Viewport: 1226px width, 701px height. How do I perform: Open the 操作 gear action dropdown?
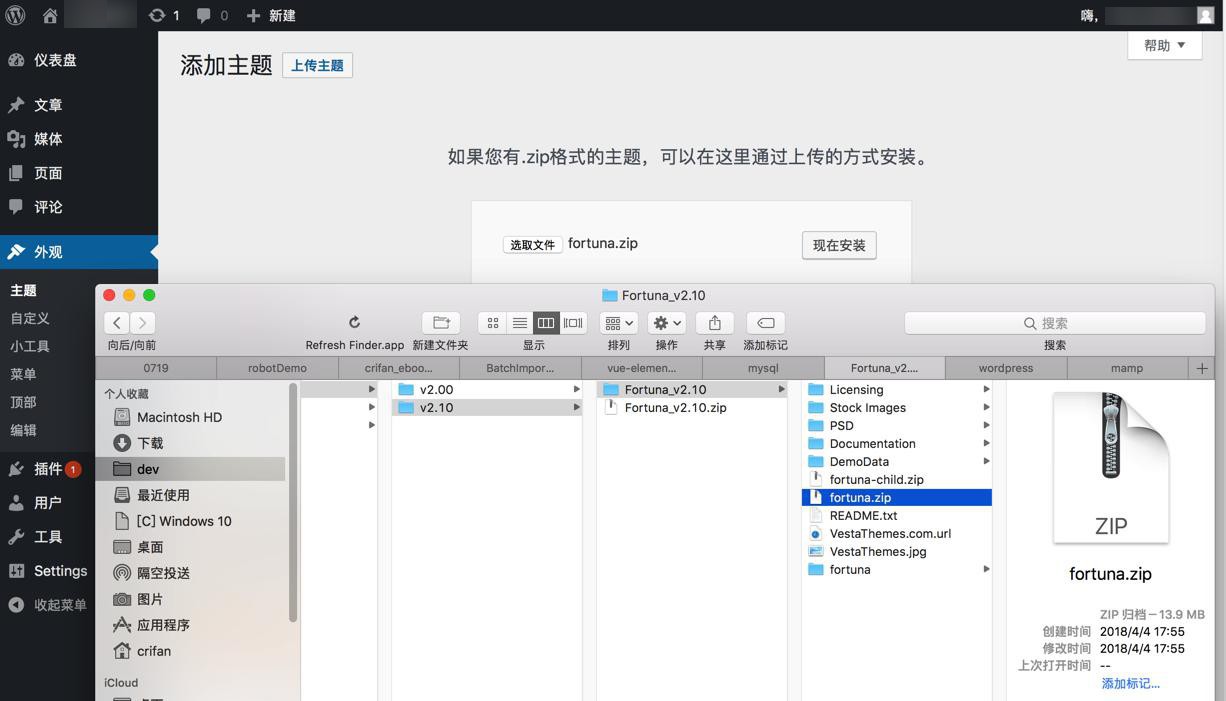point(666,323)
